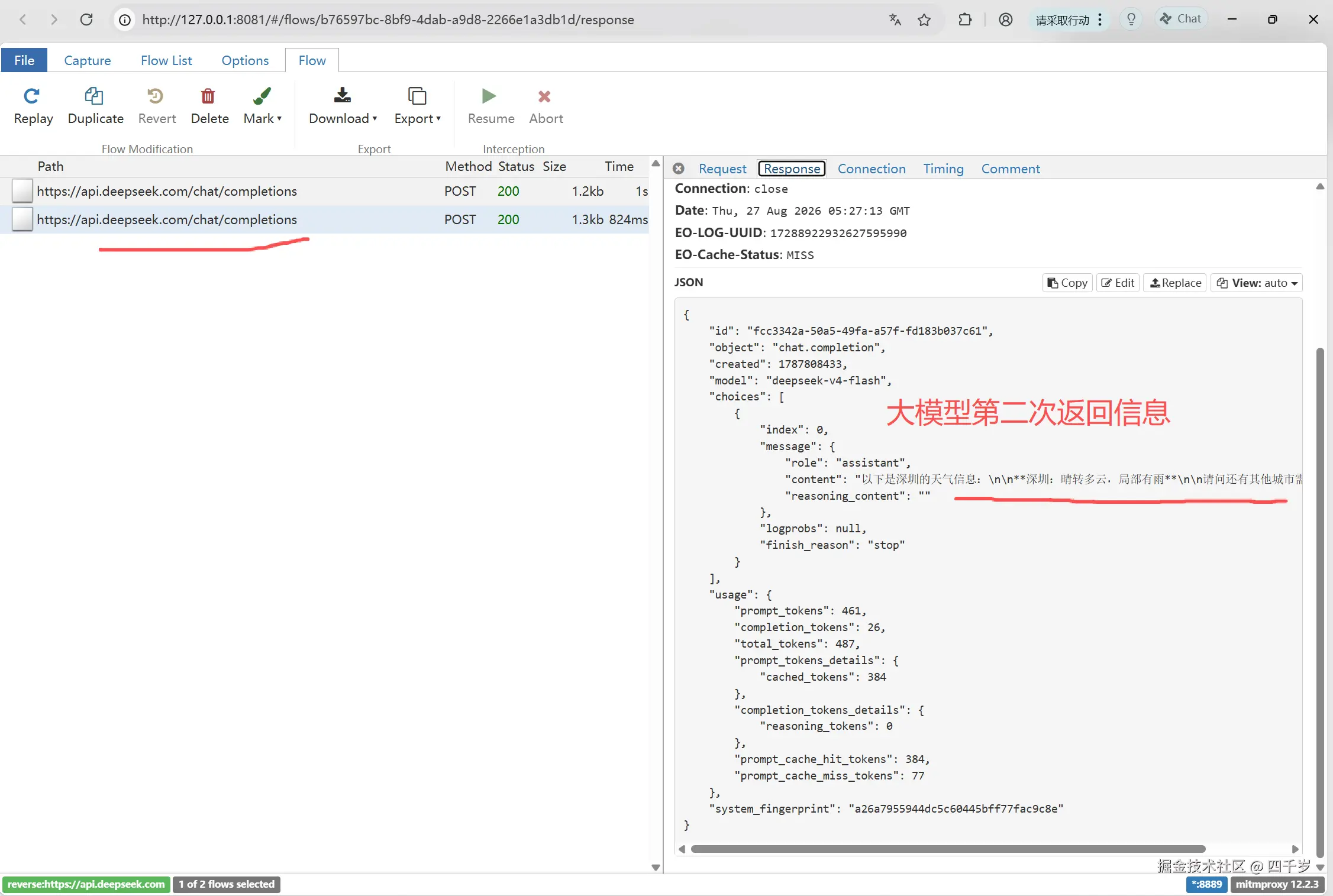Mark checkbox of second deepseek flow
Image resolution: width=1333 pixels, height=896 pixels.
coord(22,219)
